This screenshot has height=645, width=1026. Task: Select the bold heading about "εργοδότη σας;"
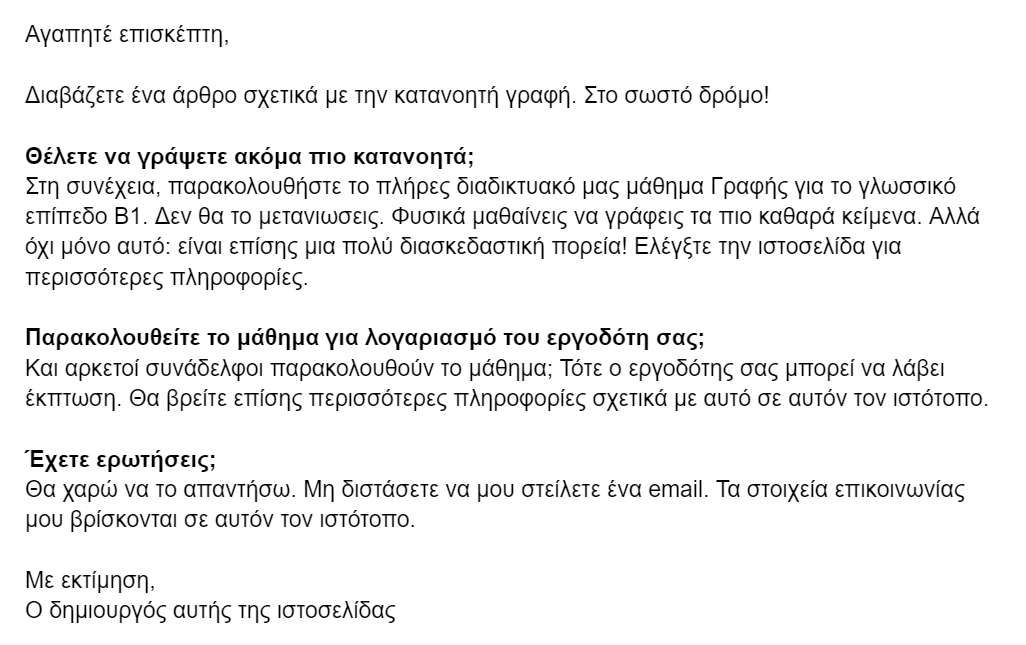point(366,335)
